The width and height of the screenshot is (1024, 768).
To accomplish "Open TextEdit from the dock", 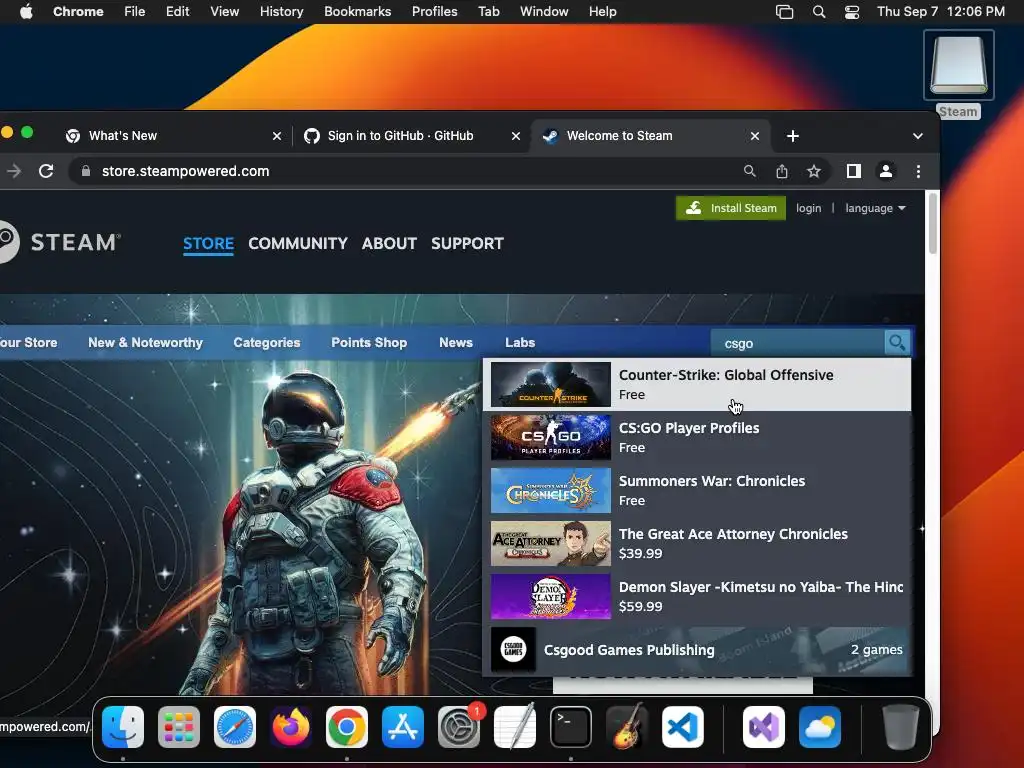I will point(515,727).
